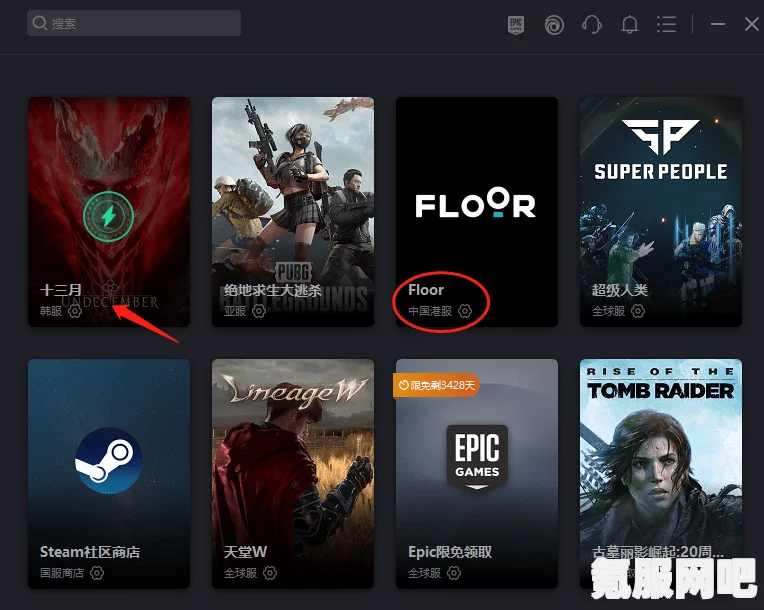
Task: Open settings gear for Steam社区商店 国服商店
Action: pos(97,573)
